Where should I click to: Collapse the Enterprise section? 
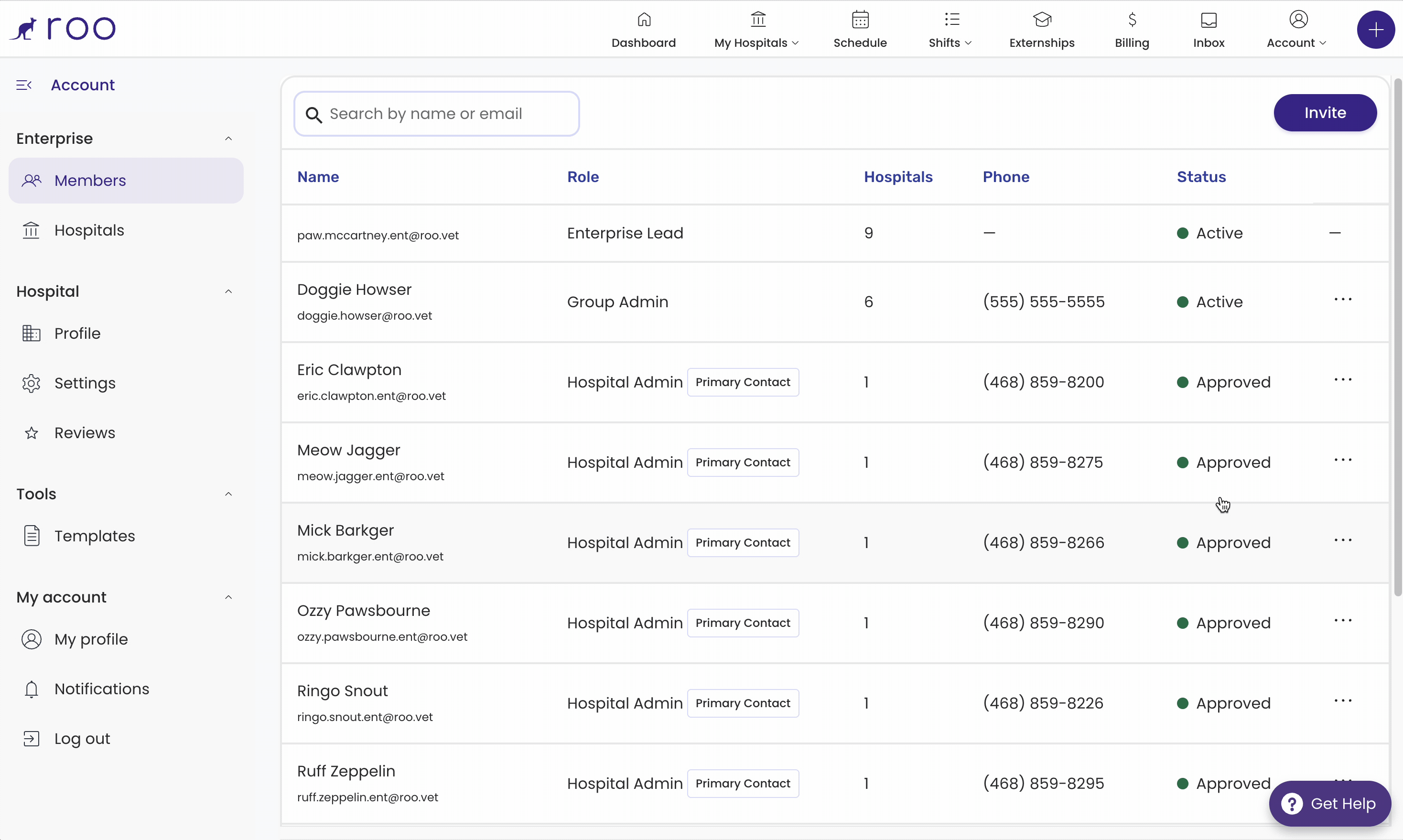coord(228,139)
